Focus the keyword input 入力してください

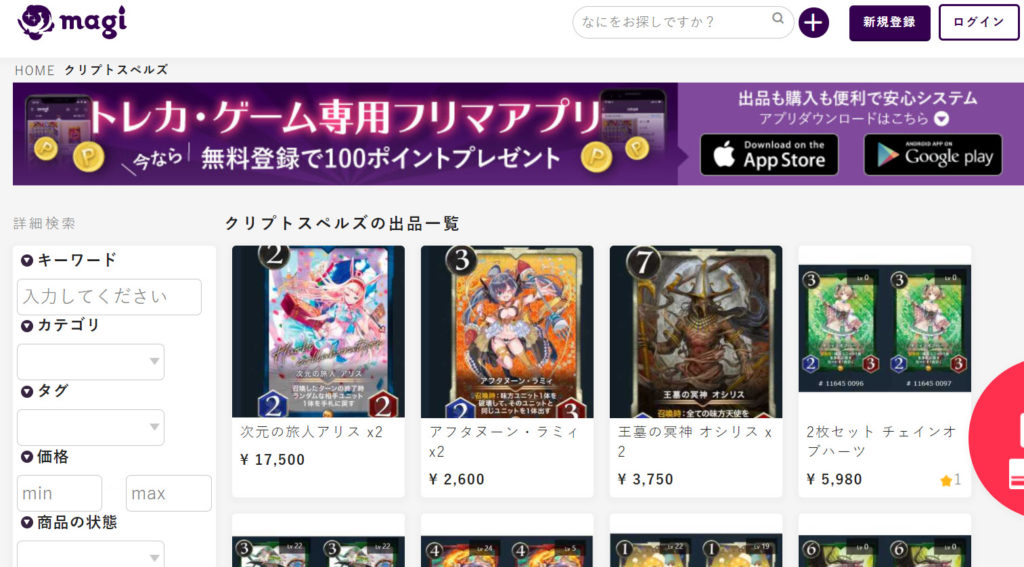coord(109,297)
